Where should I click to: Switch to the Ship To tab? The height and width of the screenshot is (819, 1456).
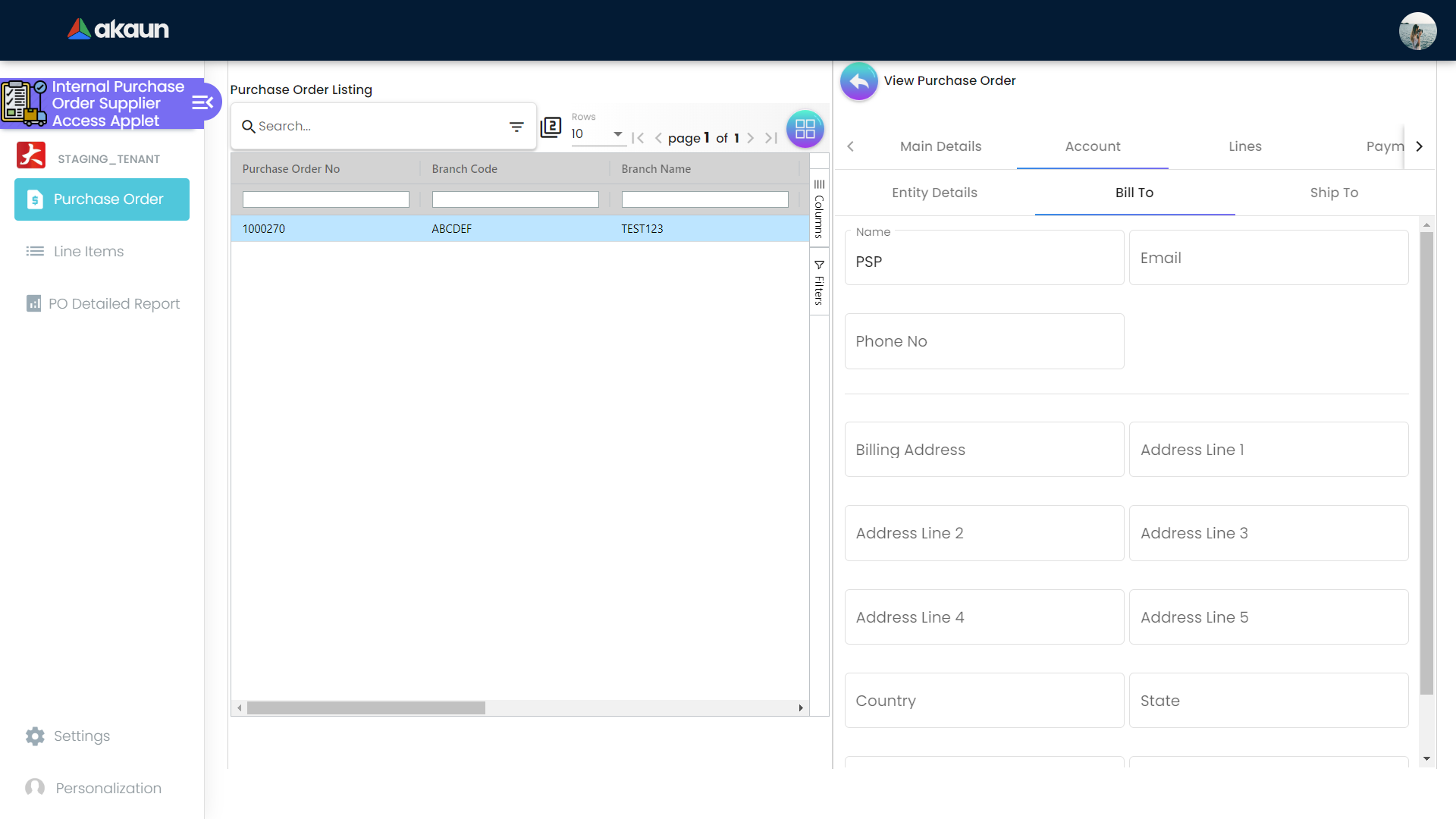coord(1333,193)
